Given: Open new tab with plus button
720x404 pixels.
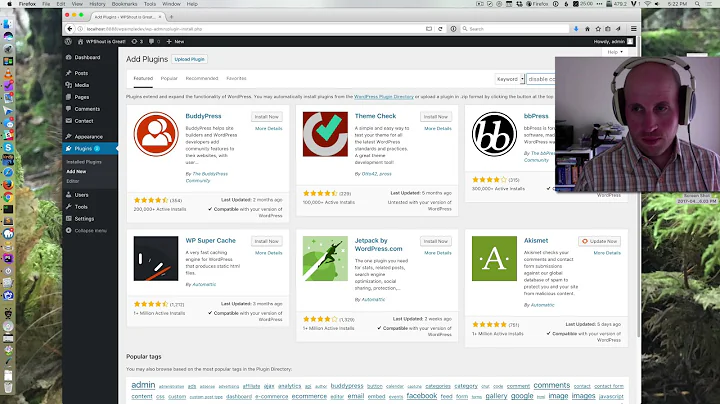Looking at the screenshot, I should point(171,17).
